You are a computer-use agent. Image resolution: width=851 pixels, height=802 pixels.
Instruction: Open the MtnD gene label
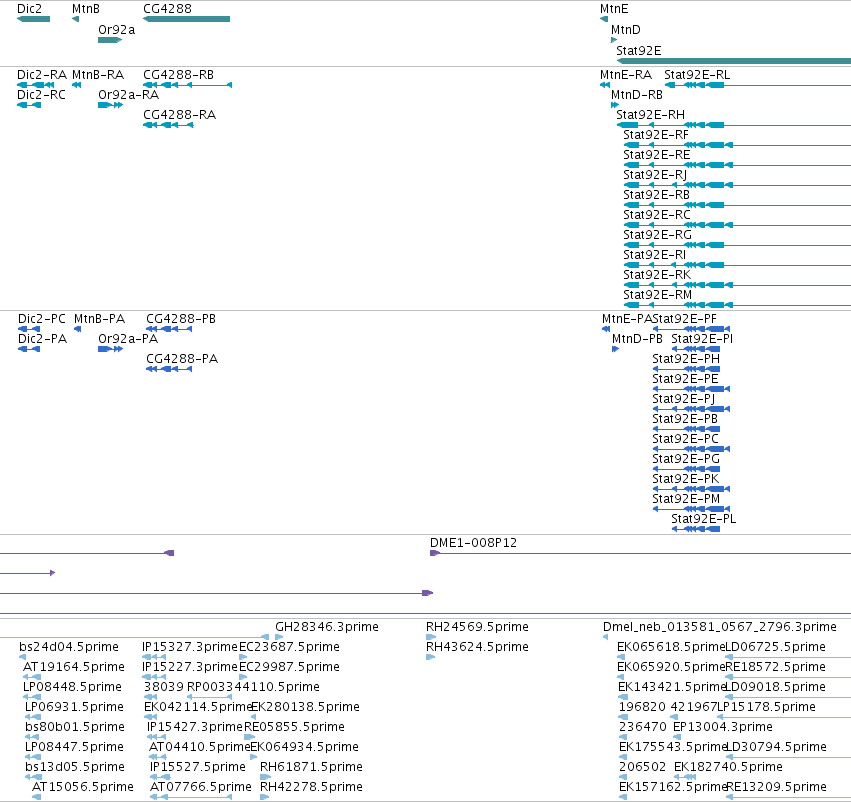626,30
